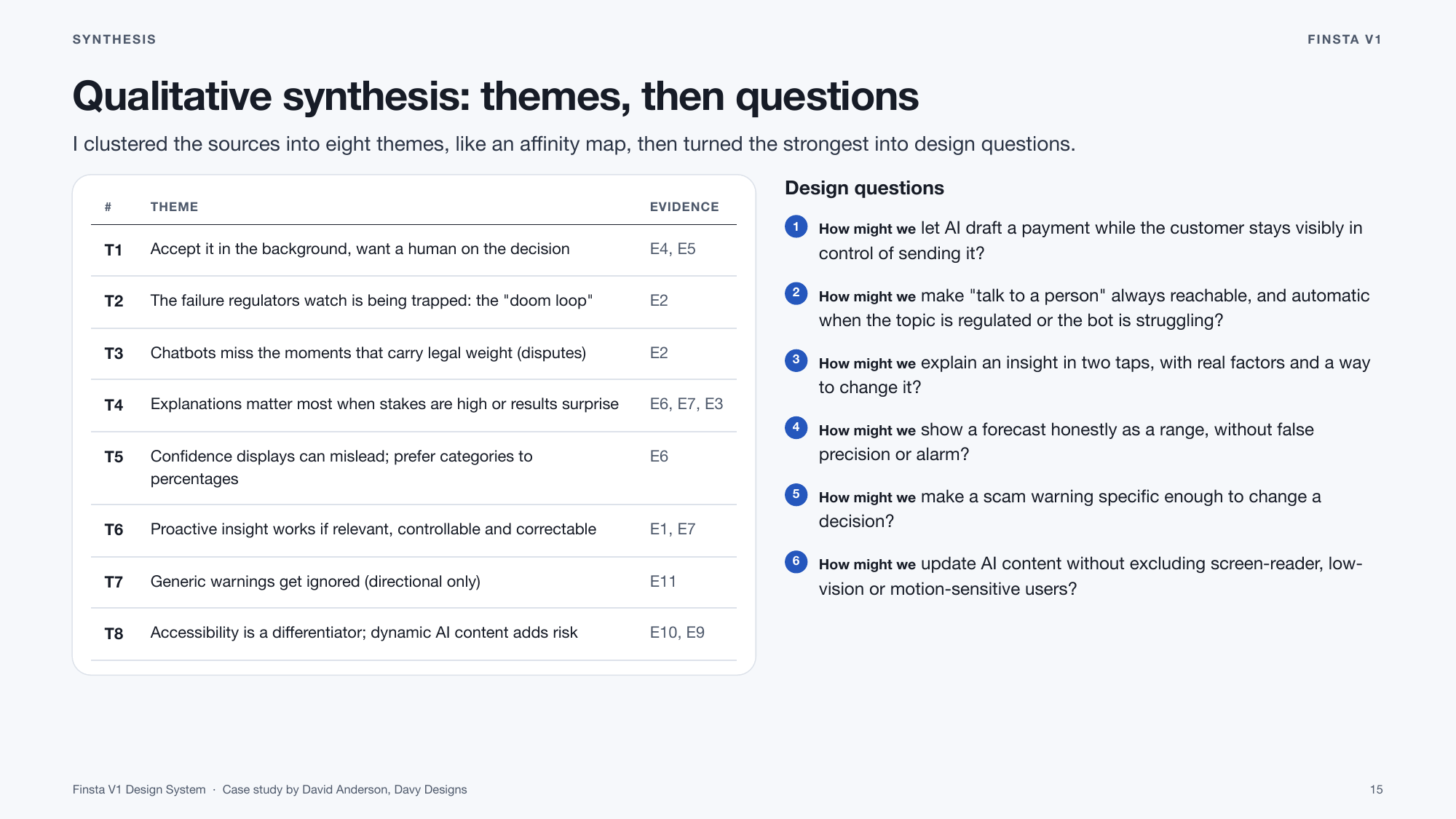Click the FINSTA V1 header label
This screenshot has height=819, width=1456.
(1345, 39)
